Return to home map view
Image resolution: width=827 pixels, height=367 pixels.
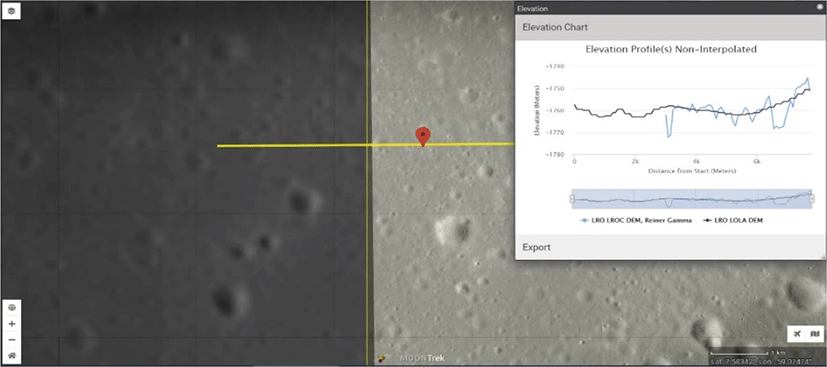click(x=12, y=356)
